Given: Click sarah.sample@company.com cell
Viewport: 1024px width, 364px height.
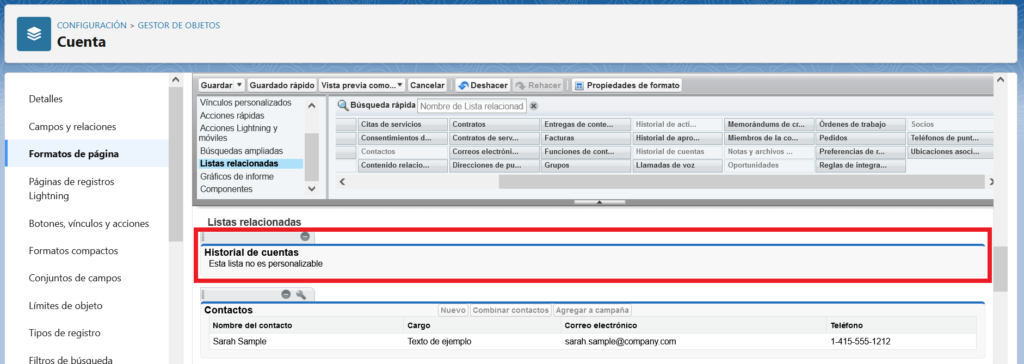Looking at the screenshot, I should (620, 341).
